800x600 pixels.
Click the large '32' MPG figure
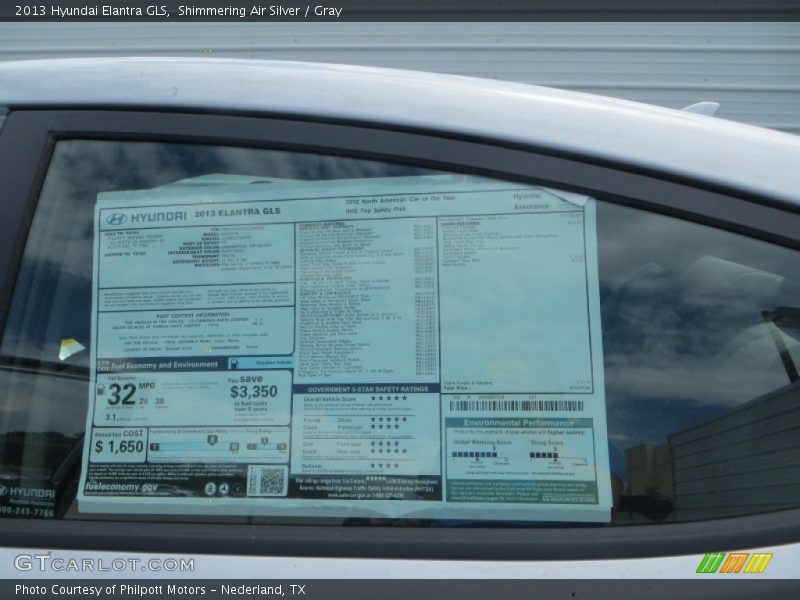[x=122, y=394]
